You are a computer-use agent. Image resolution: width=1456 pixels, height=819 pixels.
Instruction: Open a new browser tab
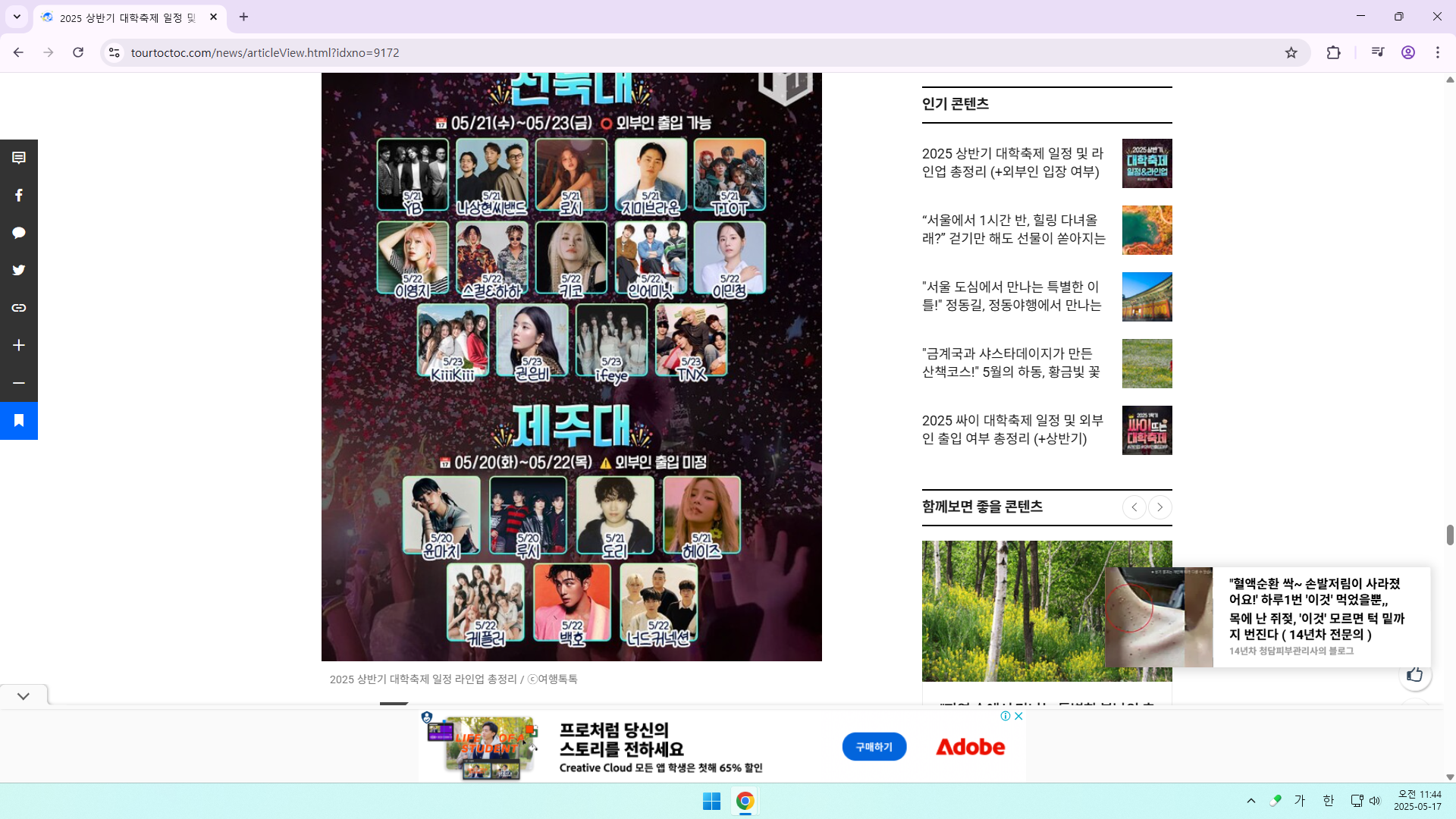tap(243, 17)
